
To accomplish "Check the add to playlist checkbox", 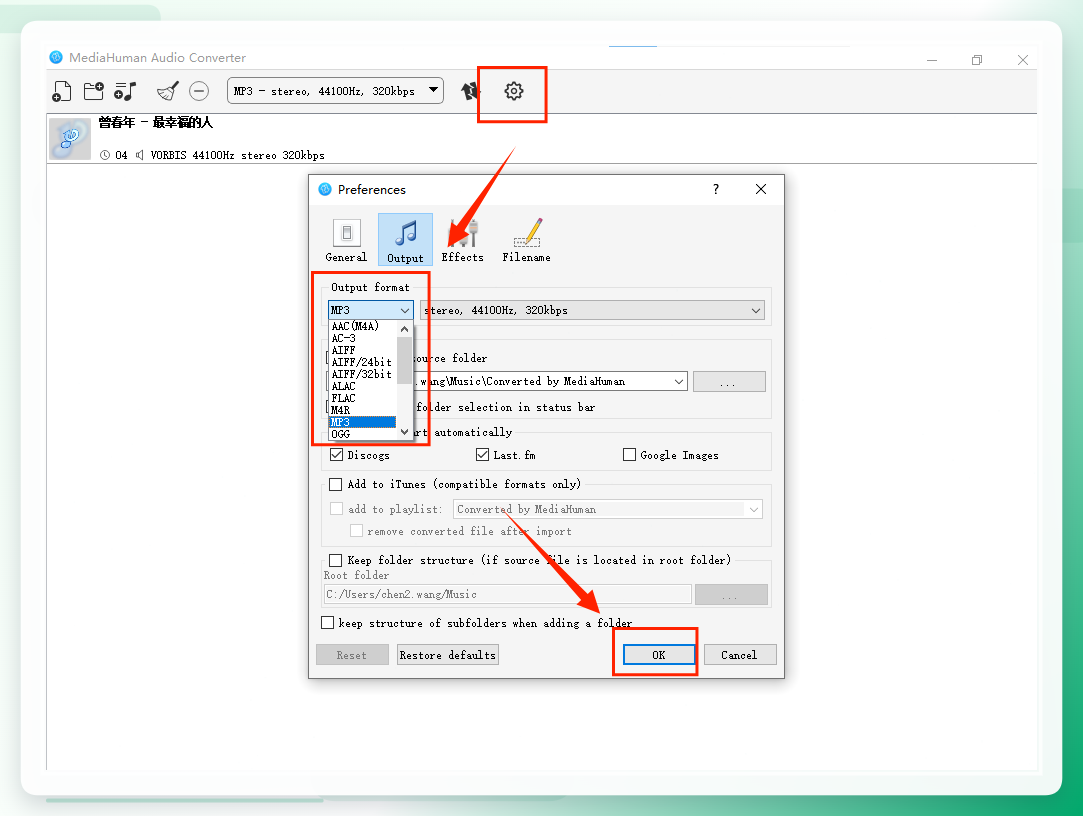I will point(336,509).
